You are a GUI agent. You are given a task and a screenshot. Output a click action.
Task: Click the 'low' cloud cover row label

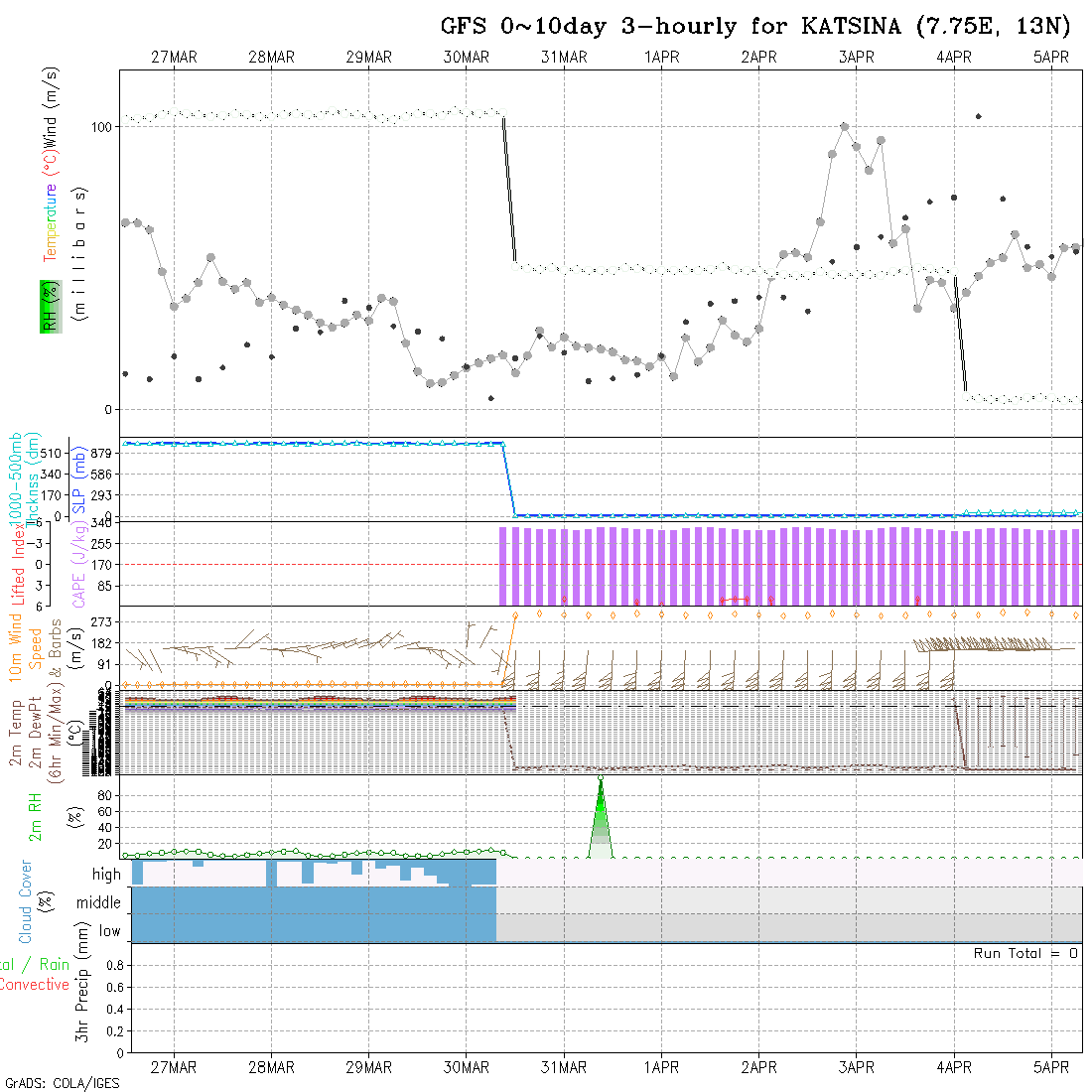coord(109,931)
